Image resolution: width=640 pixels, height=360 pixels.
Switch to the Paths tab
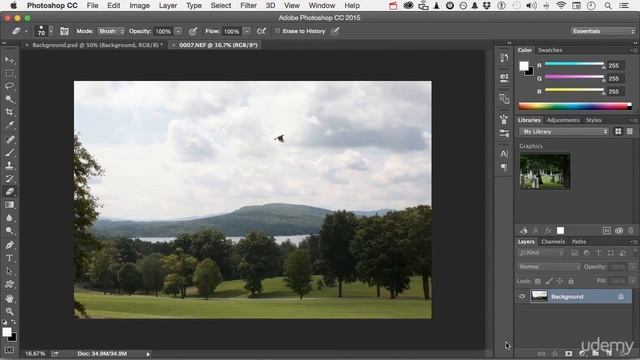coord(579,242)
